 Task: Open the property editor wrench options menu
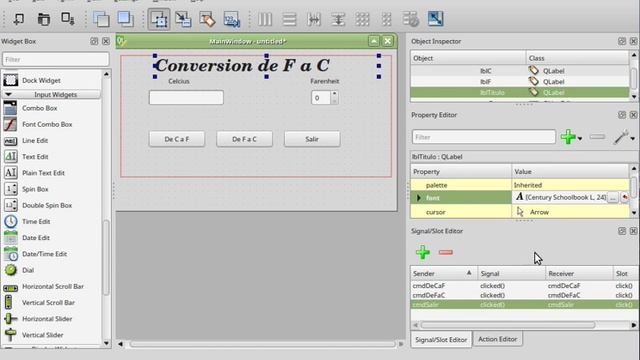tap(624, 138)
